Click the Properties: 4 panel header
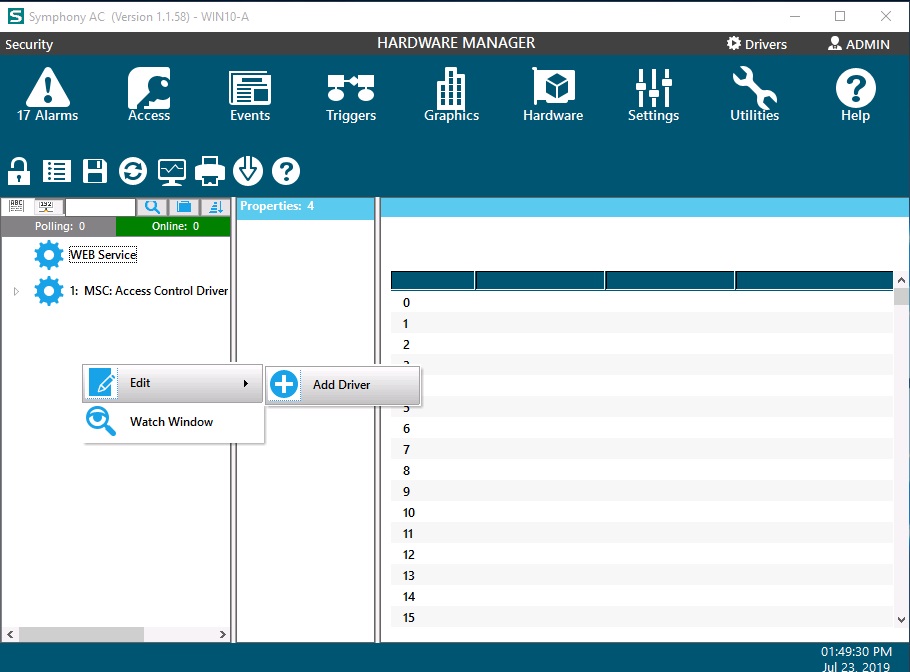Screen dimensions: 910x672 pos(305,207)
